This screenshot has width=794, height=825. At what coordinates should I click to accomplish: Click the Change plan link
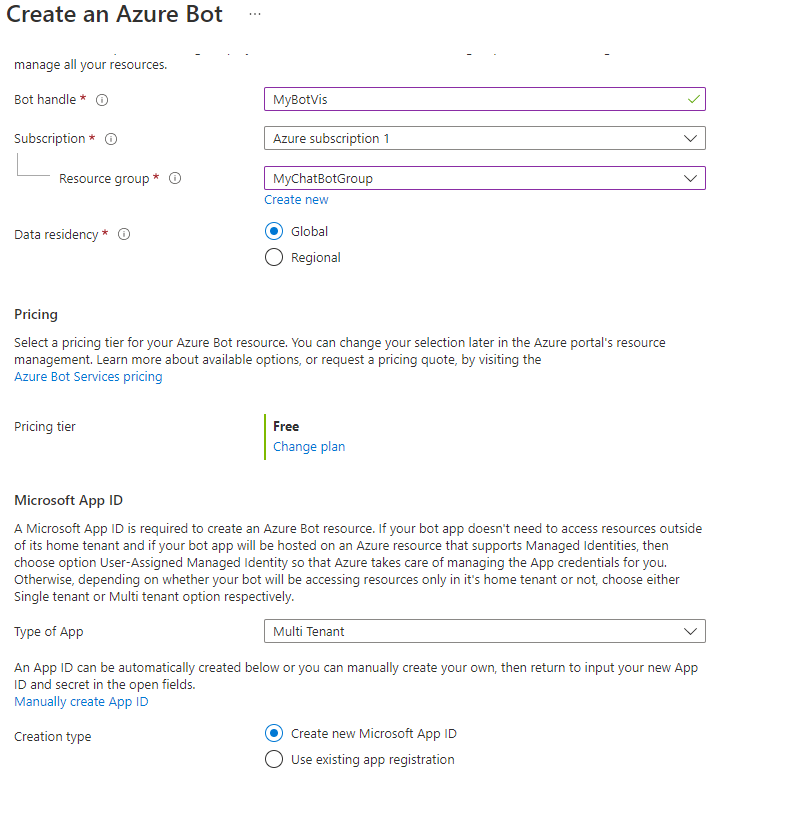tap(309, 447)
